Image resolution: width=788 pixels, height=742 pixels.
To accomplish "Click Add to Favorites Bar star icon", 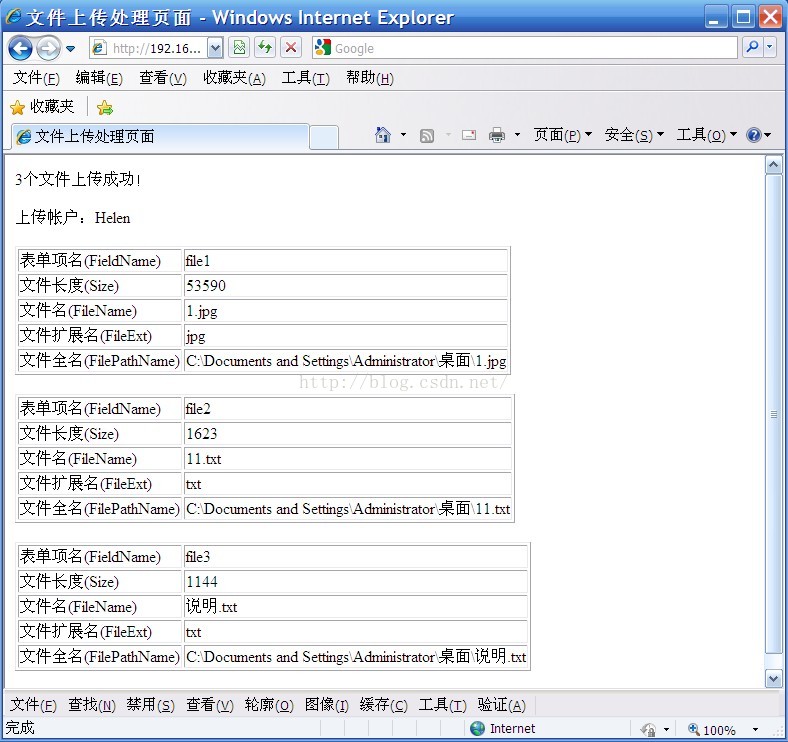I will (x=105, y=107).
